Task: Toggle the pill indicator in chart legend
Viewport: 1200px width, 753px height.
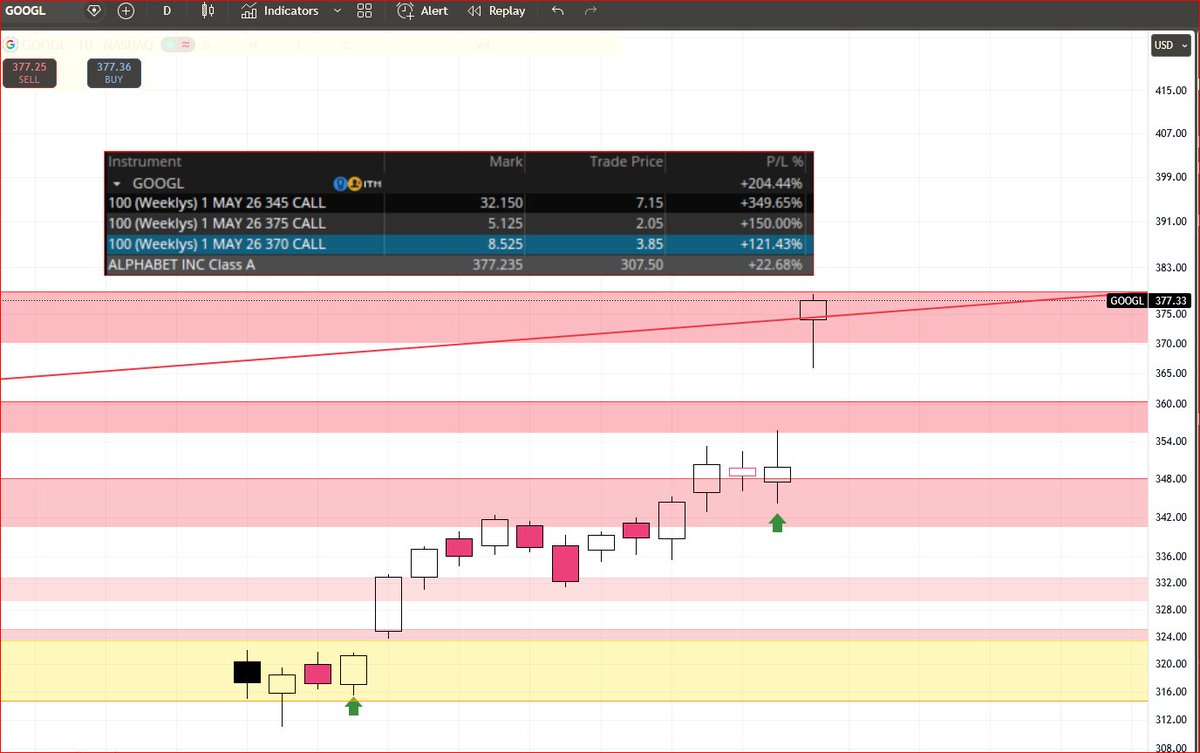Action: tap(178, 45)
